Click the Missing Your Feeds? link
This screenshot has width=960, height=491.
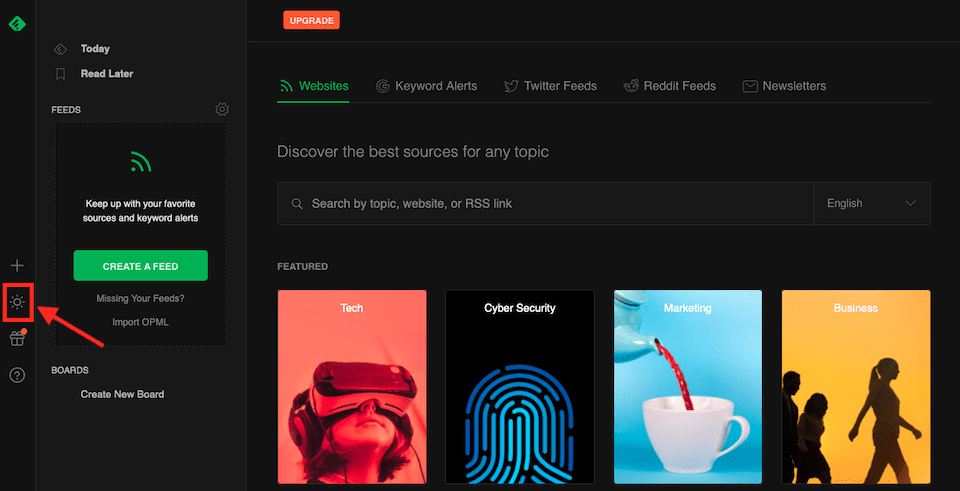click(140, 298)
